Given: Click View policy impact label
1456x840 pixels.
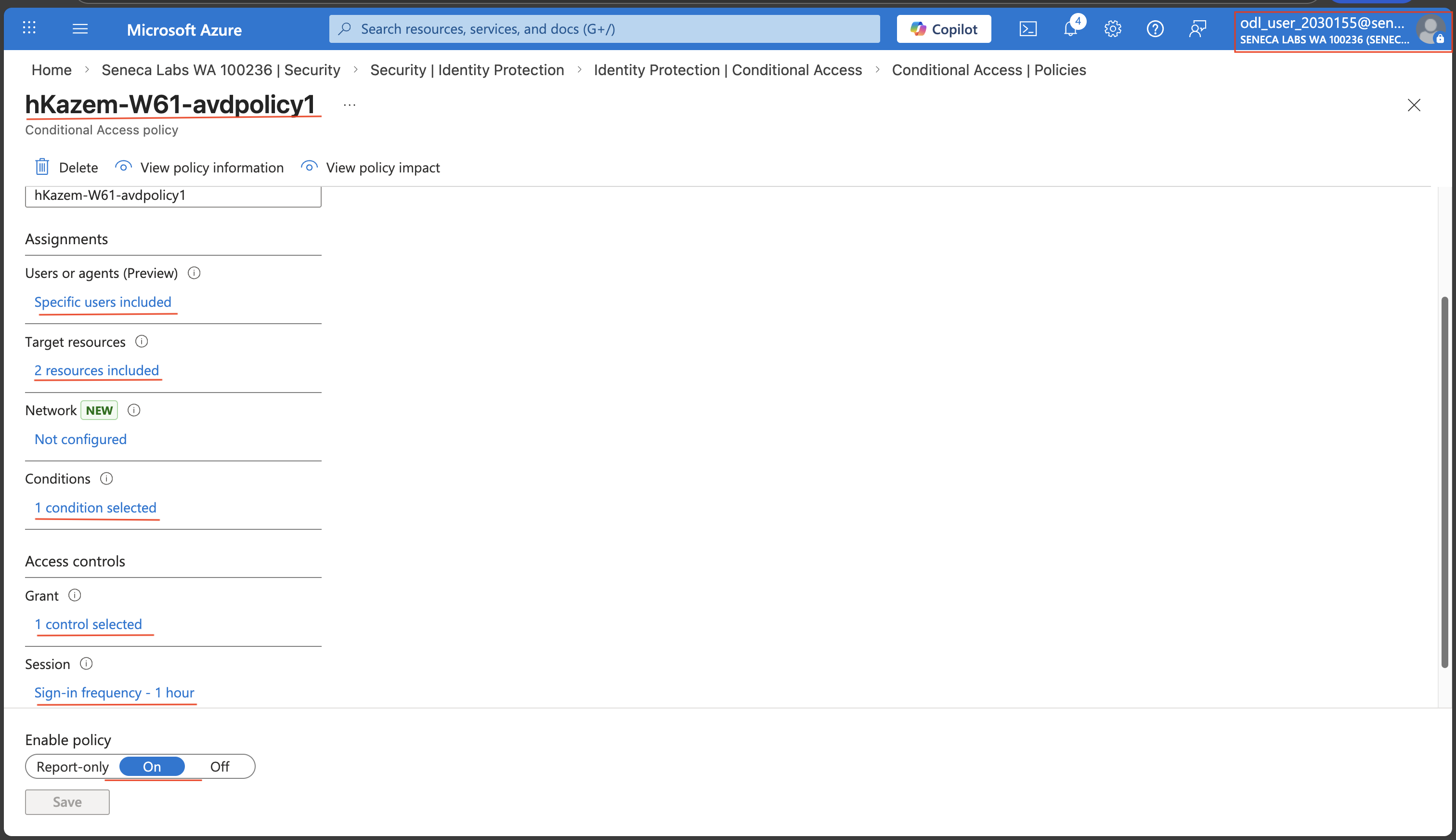Looking at the screenshot, I should (x=383, y=167).
